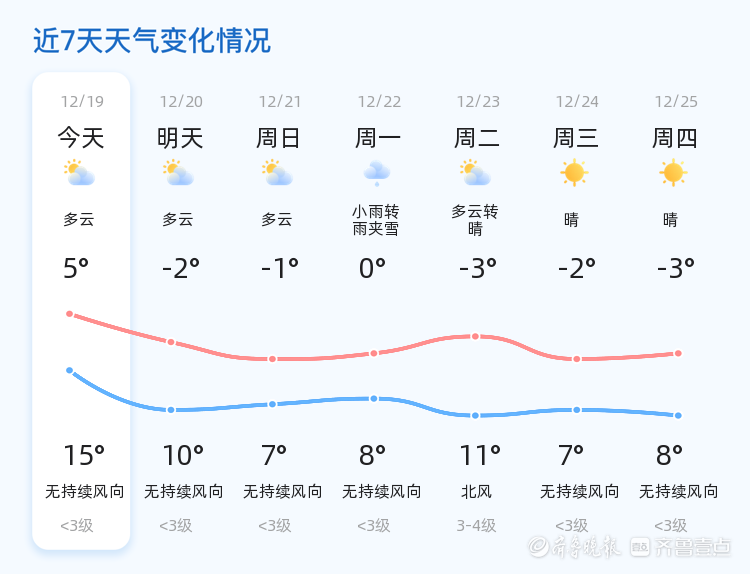The height and width of the screenshot is (574, 750).
Task: Click the sunny icon under 周三
Action: 574,173
